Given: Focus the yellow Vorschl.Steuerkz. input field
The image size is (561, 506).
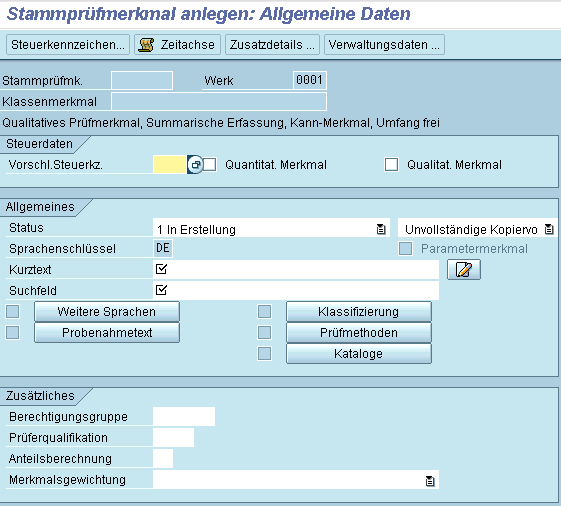Looking at the screenshot, I should click(x=170, y=165).
